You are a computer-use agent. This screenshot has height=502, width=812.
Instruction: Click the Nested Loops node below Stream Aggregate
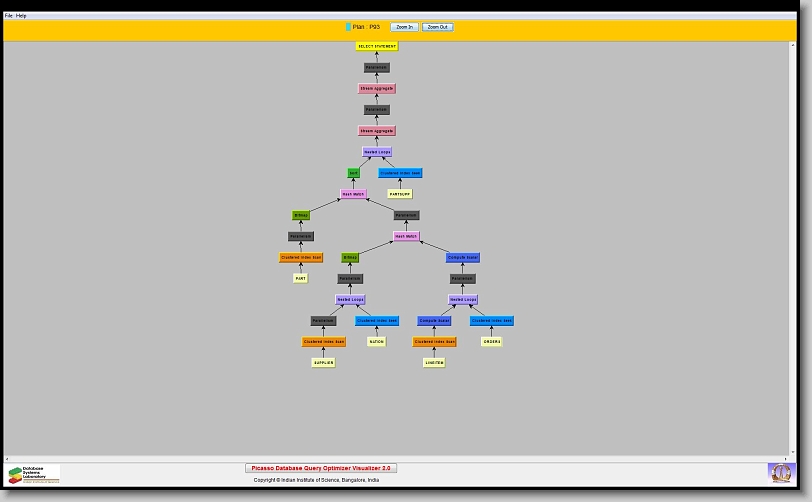pyautogui.click(x=377, y=152)
